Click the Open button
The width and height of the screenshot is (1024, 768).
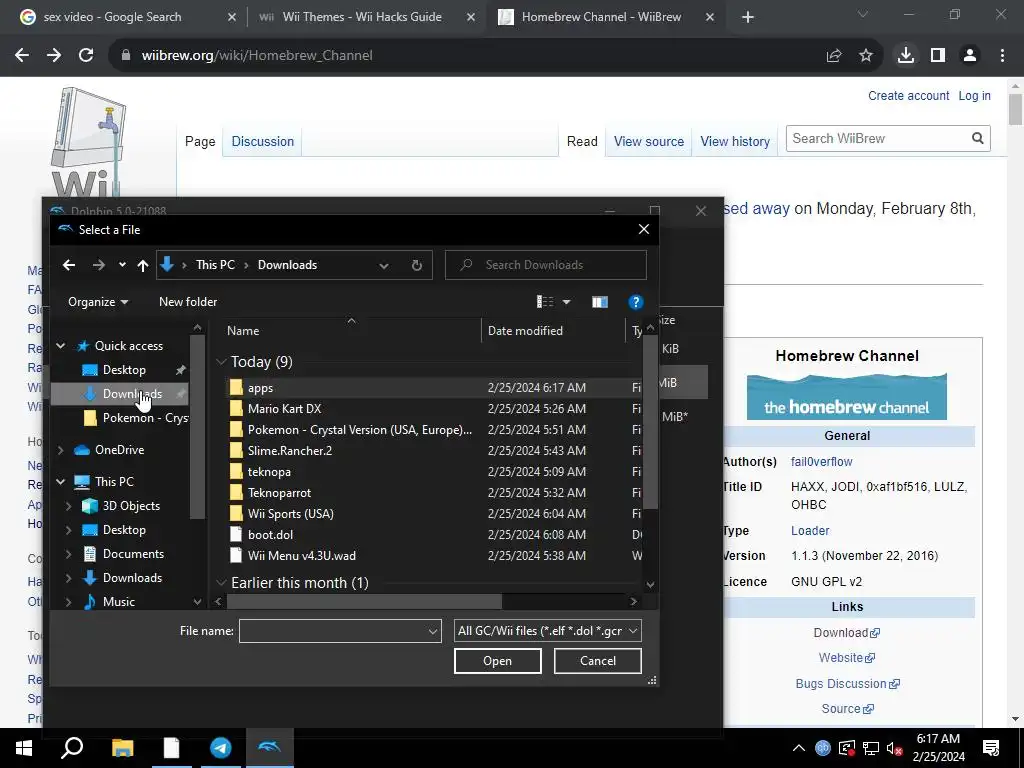498,661
